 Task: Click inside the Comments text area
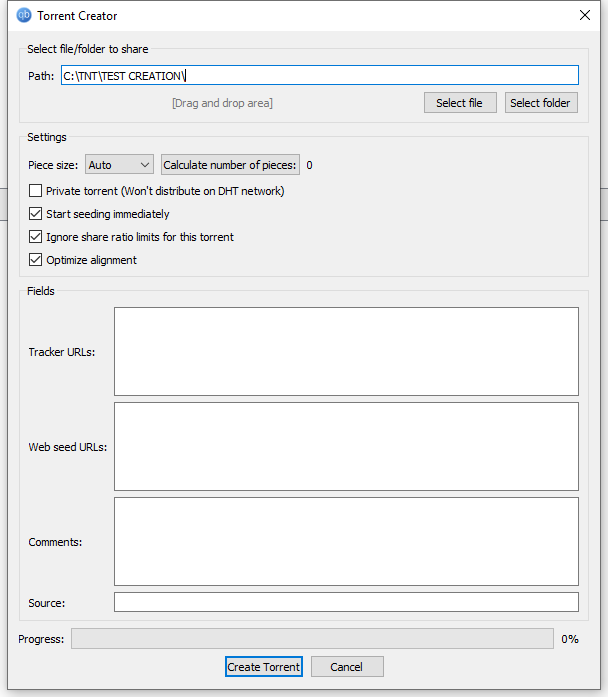346,541
